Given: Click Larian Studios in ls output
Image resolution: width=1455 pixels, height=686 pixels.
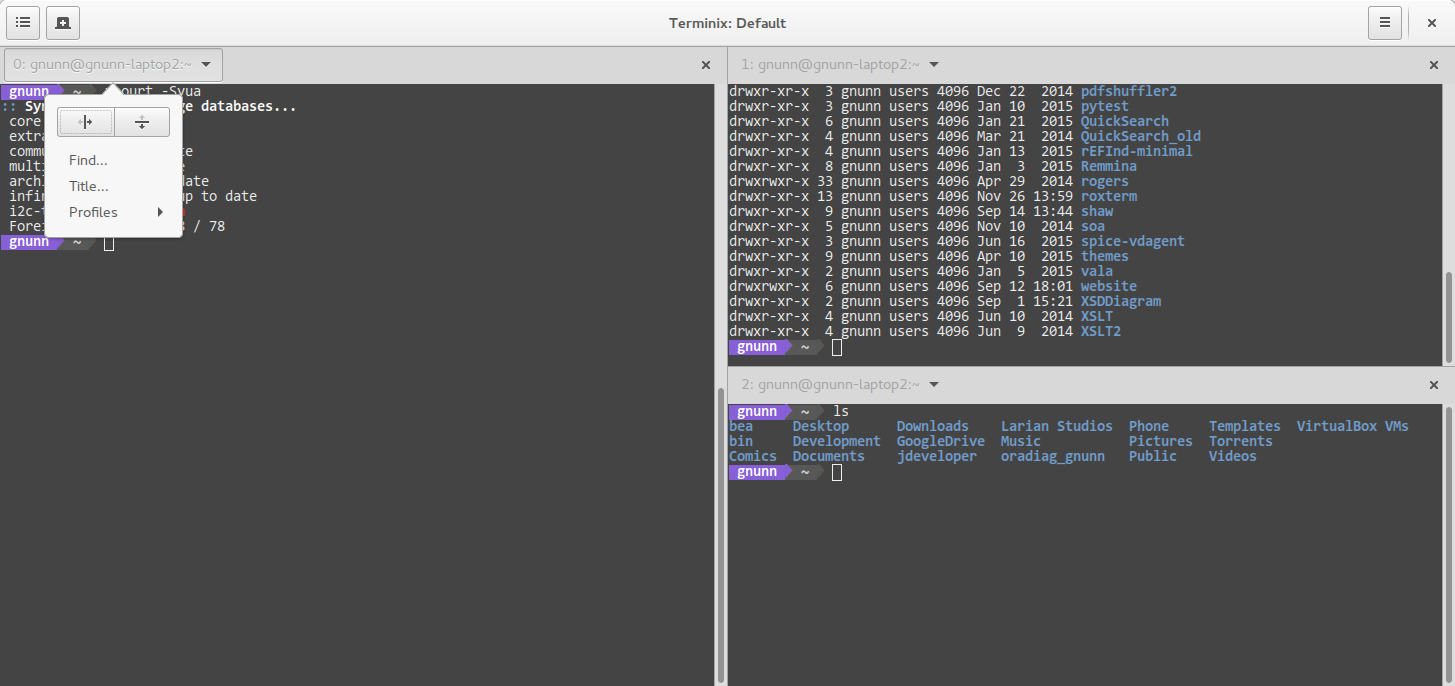Looking at the screenshot, I should [x=1057, y=426].
